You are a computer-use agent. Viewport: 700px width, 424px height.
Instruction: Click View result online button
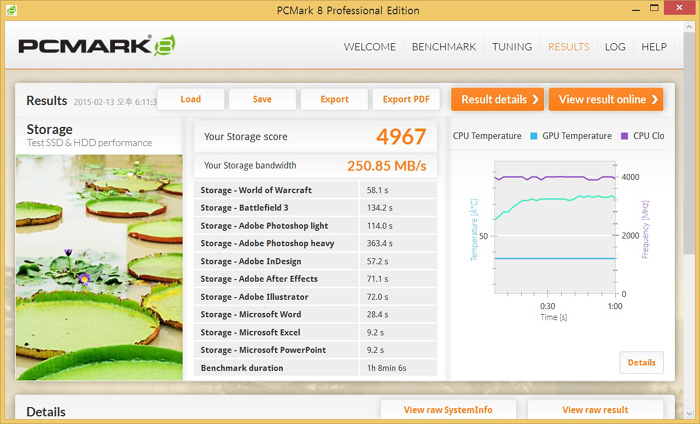[606, 99]
